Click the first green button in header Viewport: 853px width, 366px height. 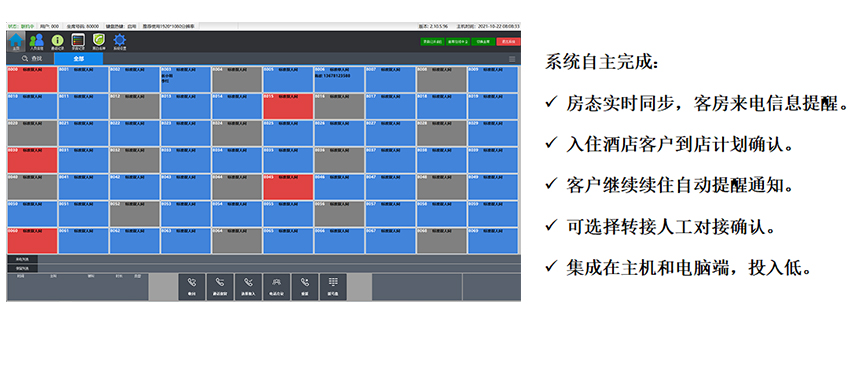(432, 41)
